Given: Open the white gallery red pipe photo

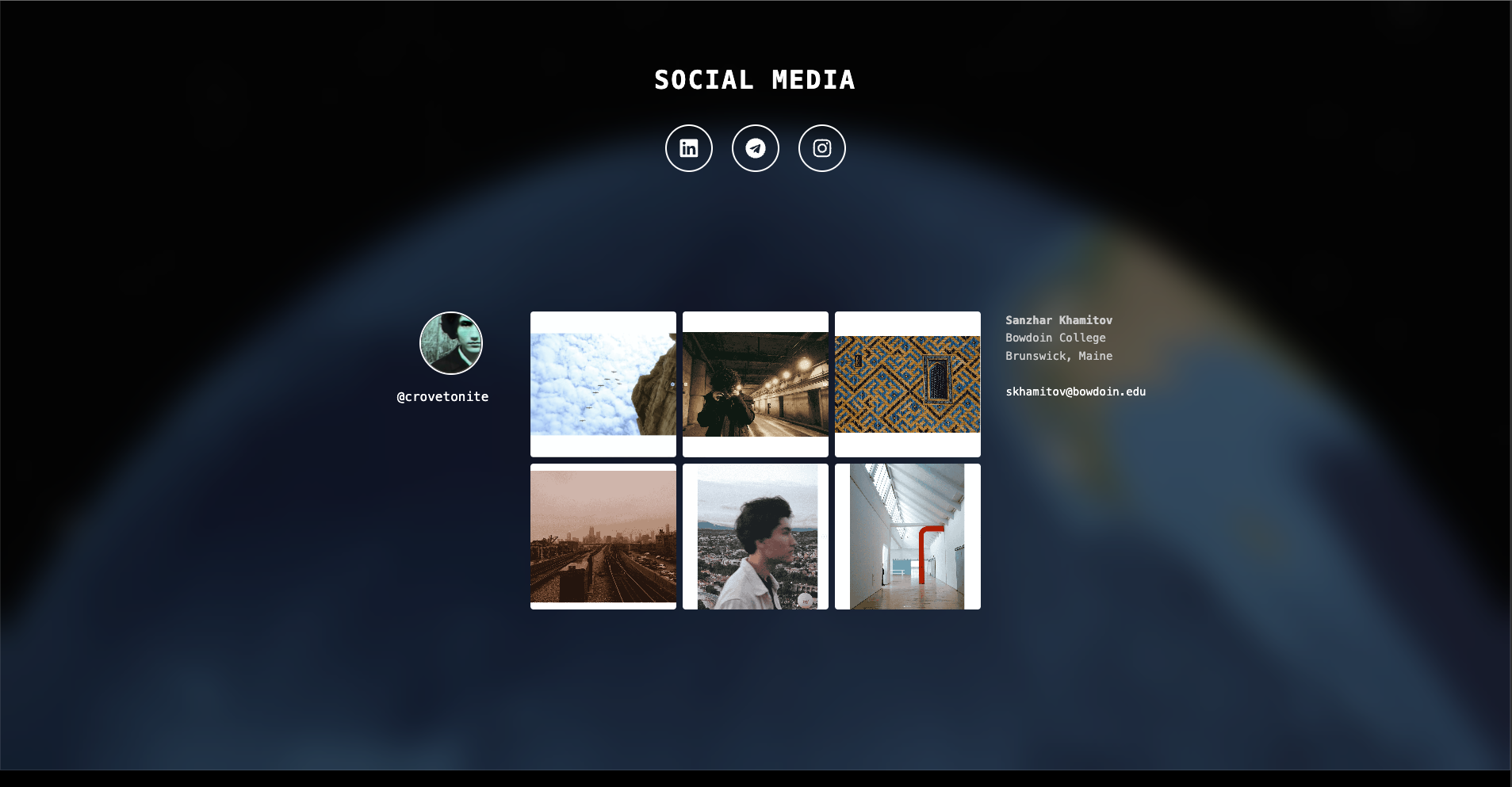Looking at the screenshot, I should coord(907,537).
